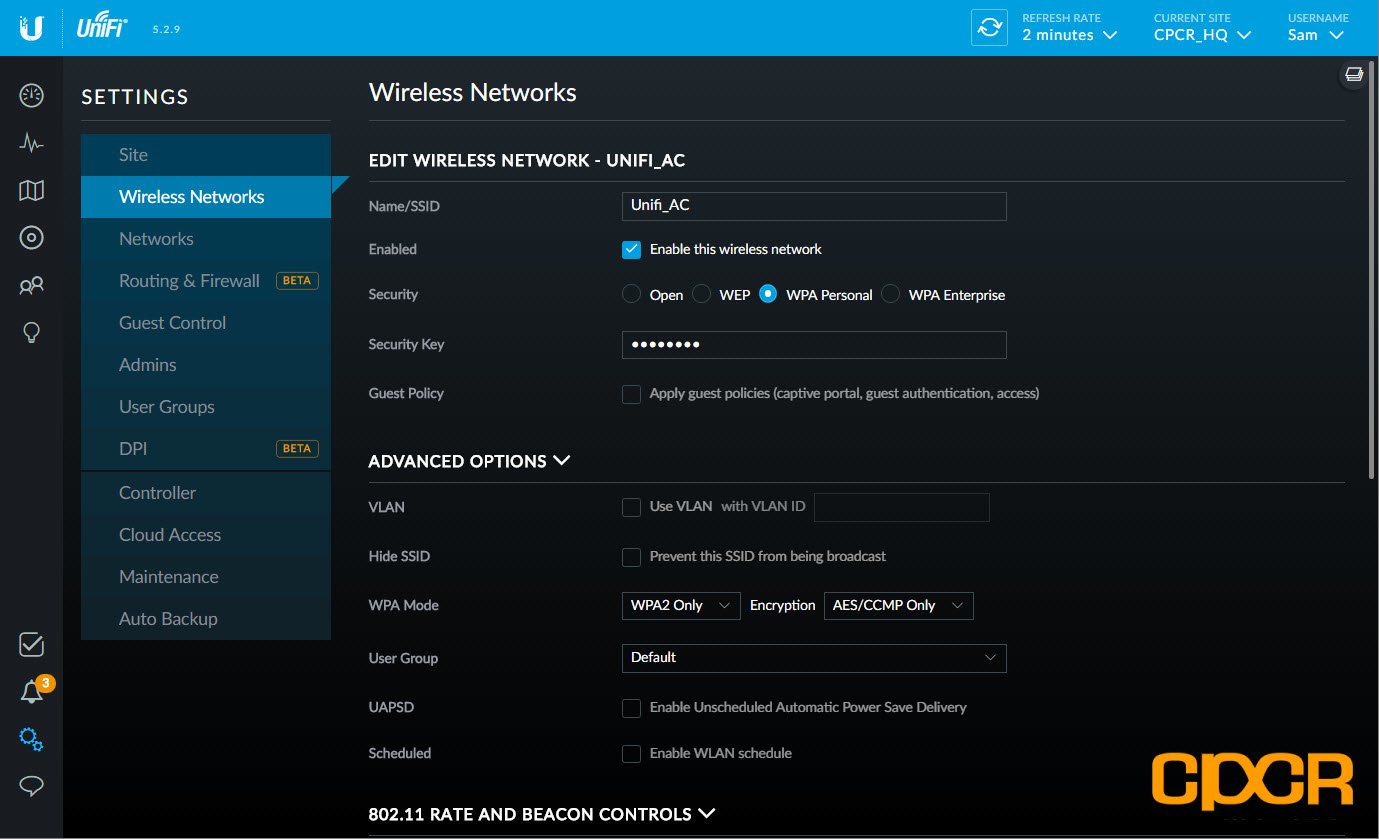The width and height of the screenshot is (1379, 839).
Task: Collapse the Advanced Options section
Action: pos(469,461)
